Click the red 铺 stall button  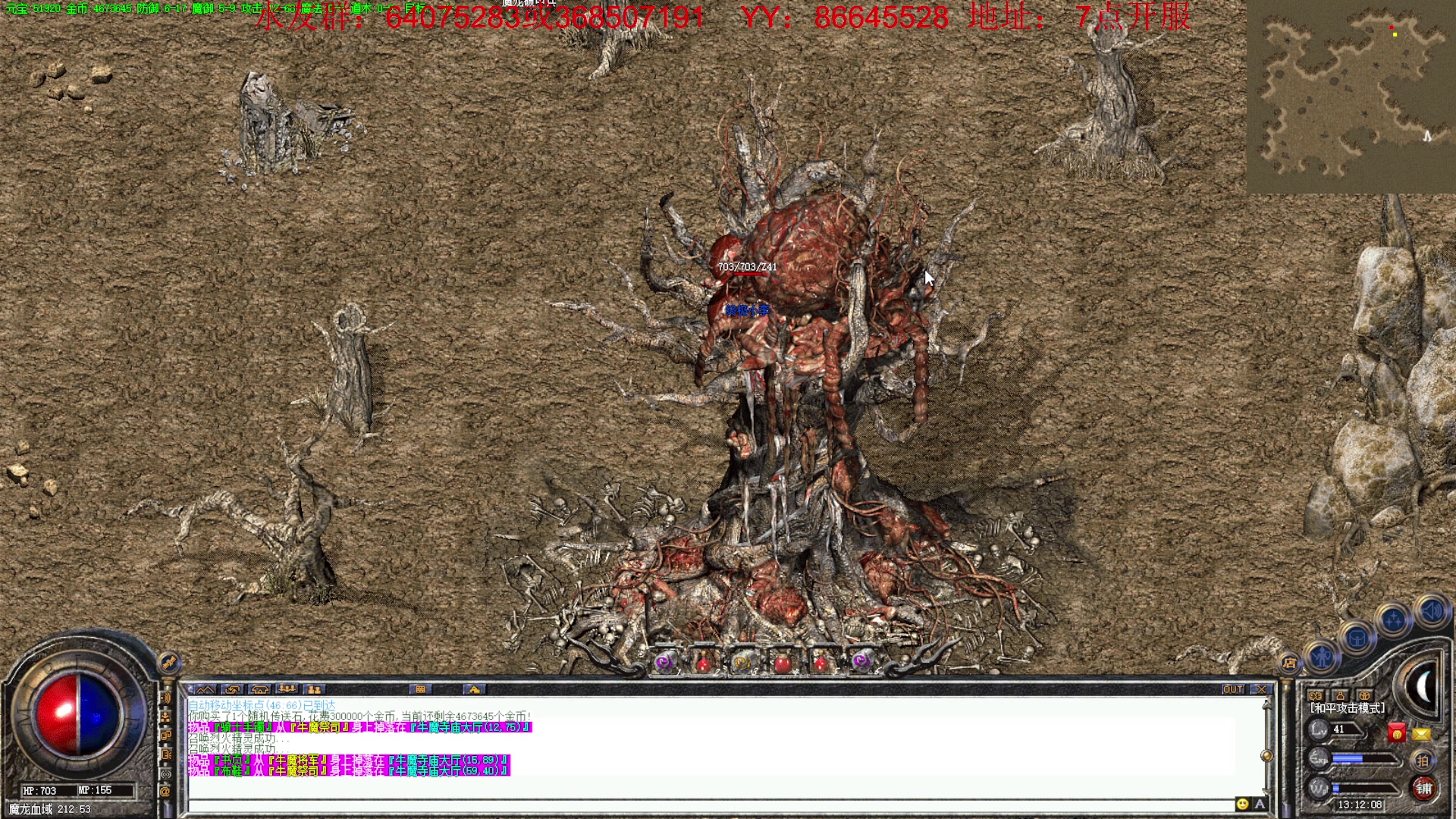(x=1423, y=788)
